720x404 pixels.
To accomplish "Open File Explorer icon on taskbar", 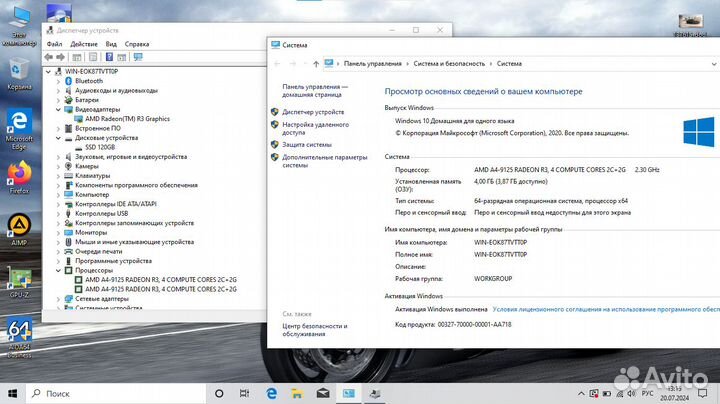I will point(297,393).
